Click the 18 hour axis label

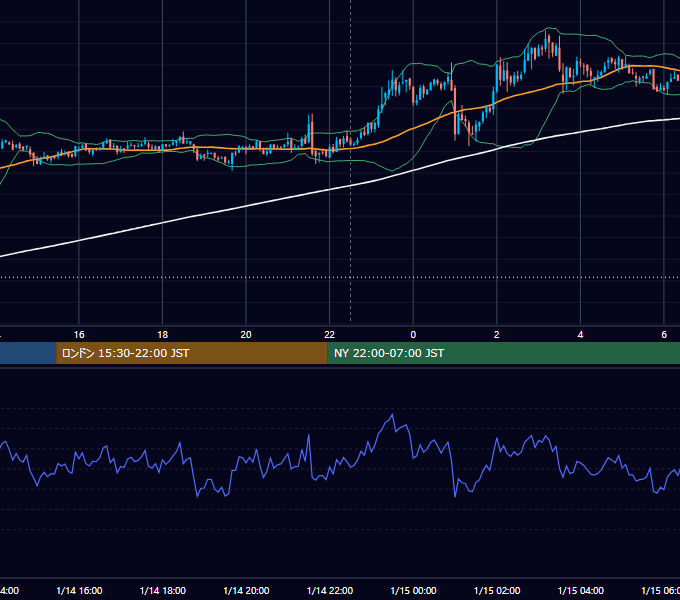click(x=163, y=335)
